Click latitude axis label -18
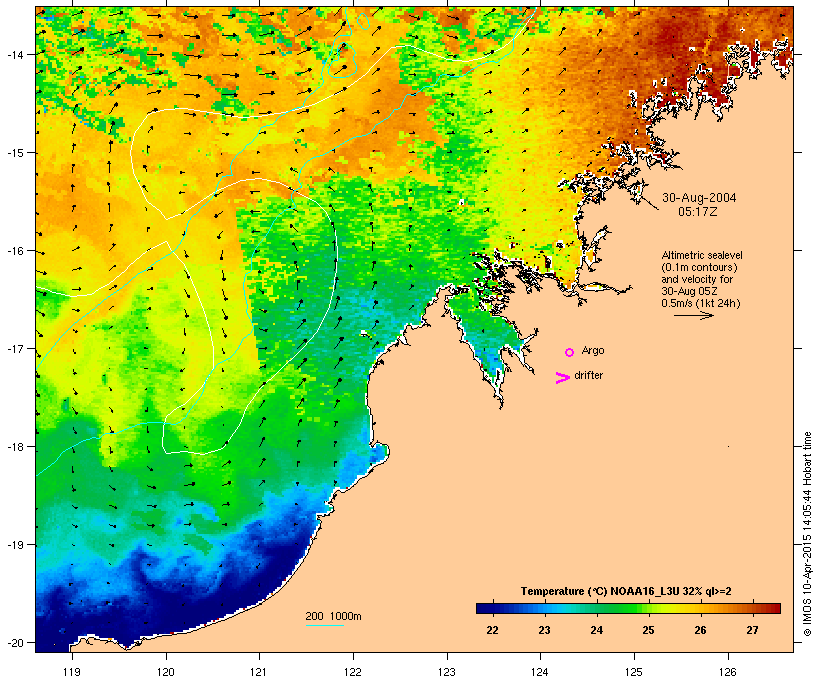The height and width of the screenshot is (680, 820). [x=15, y=447]
